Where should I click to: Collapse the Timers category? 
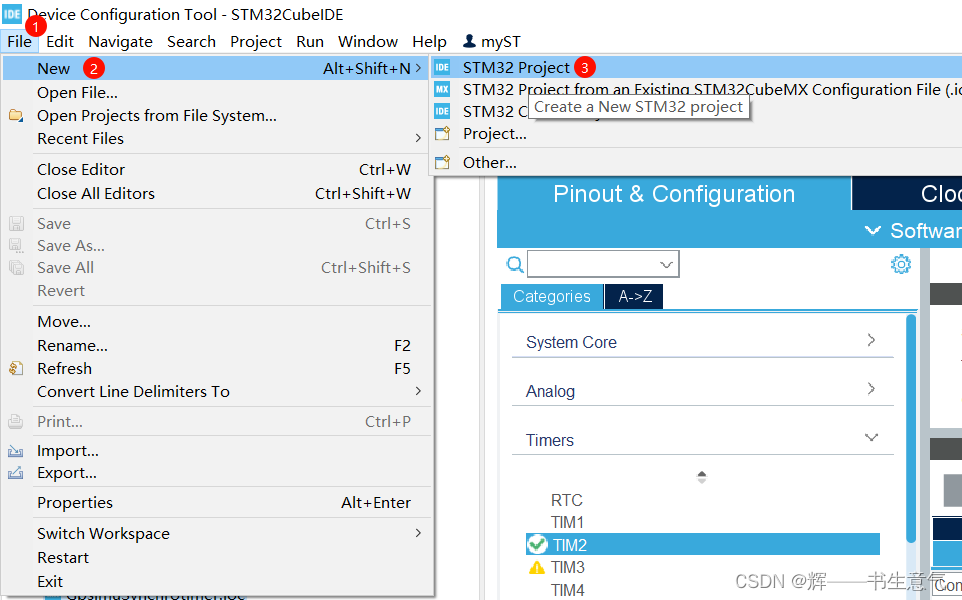pos(702,439)
